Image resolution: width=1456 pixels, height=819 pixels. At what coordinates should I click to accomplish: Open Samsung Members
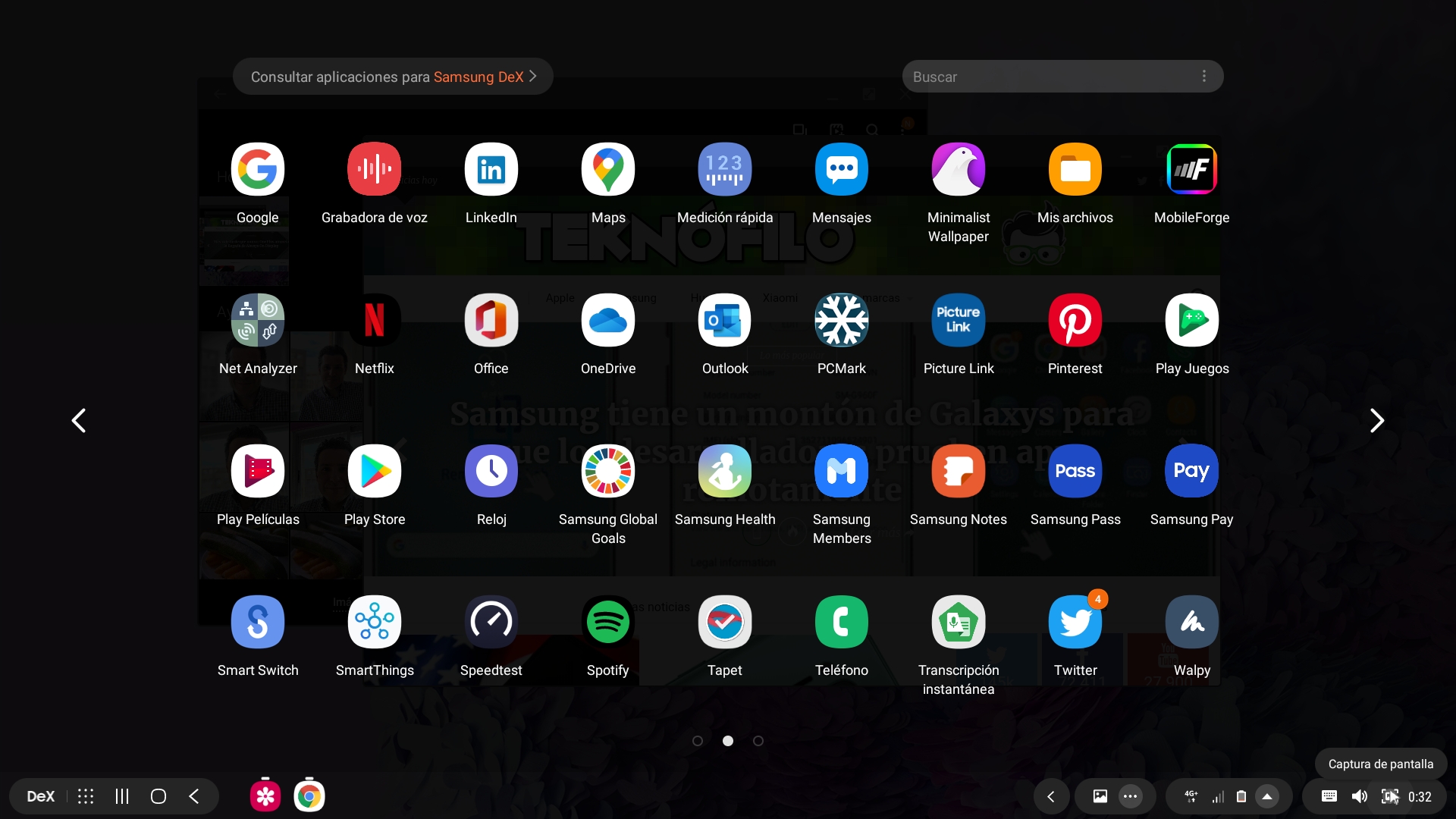(x=842, y=471)
